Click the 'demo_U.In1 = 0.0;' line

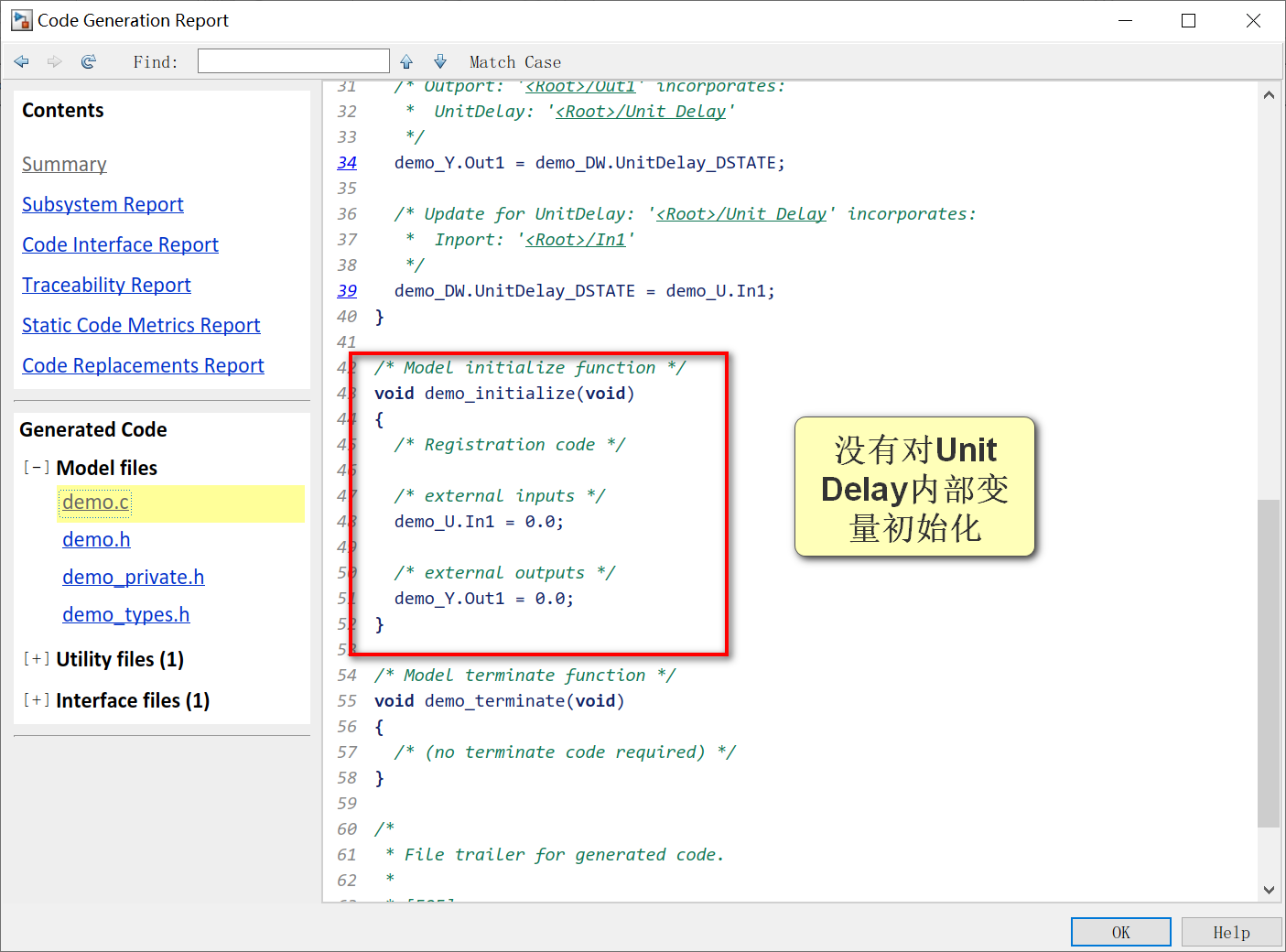[479, 522]
